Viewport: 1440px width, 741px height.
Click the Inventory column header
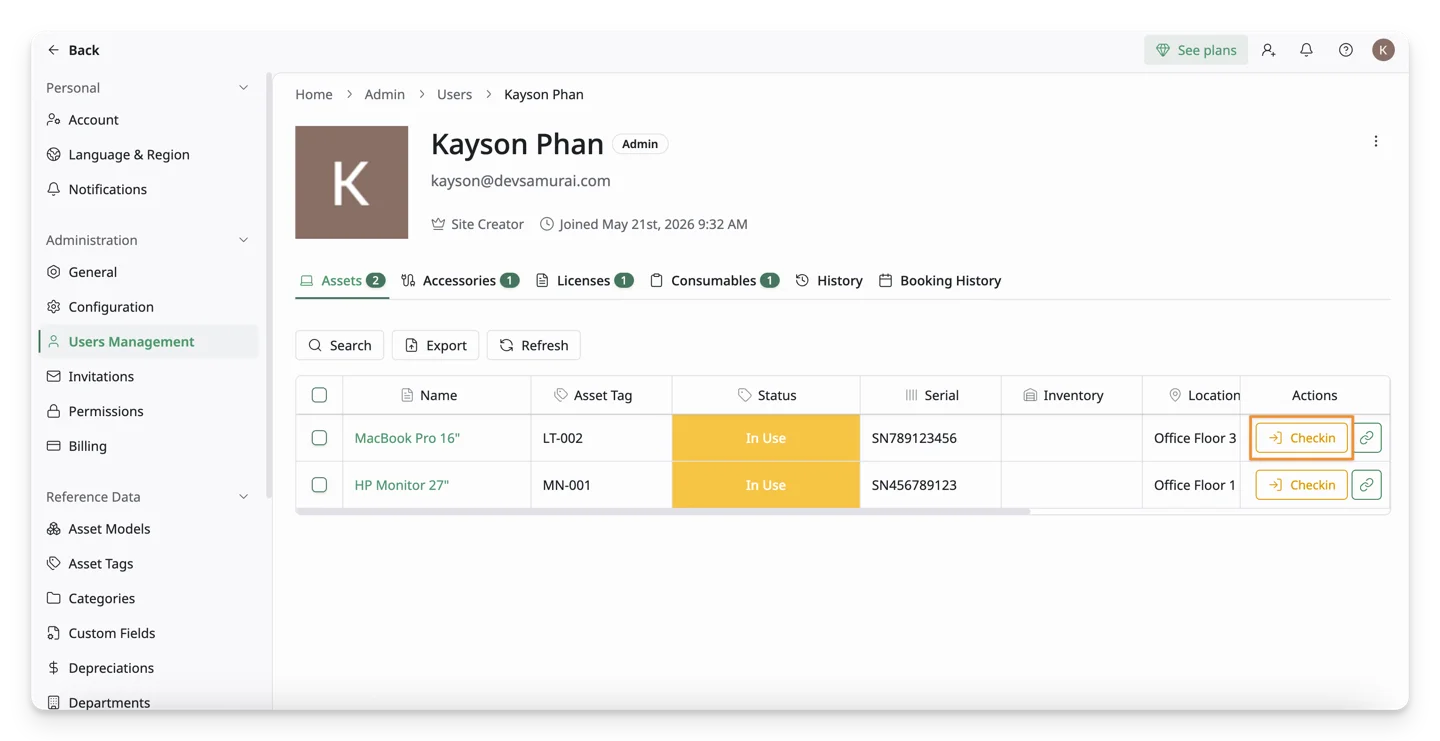click(x=1071, y=395)
